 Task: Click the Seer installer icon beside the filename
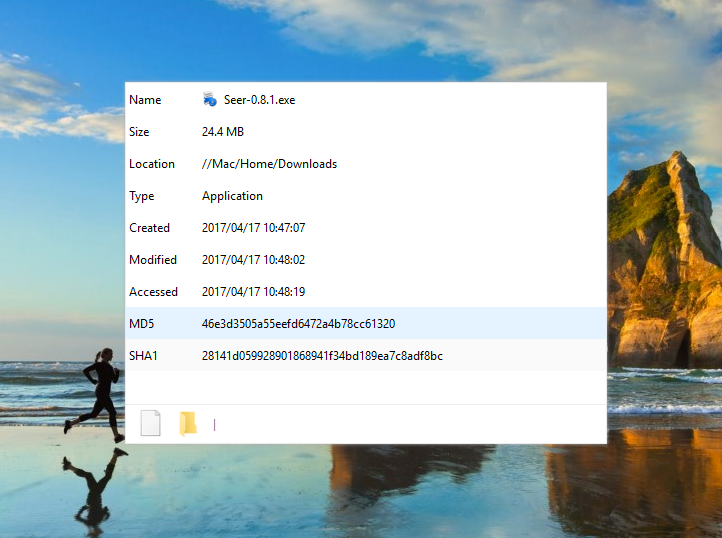tap(210, 99)
